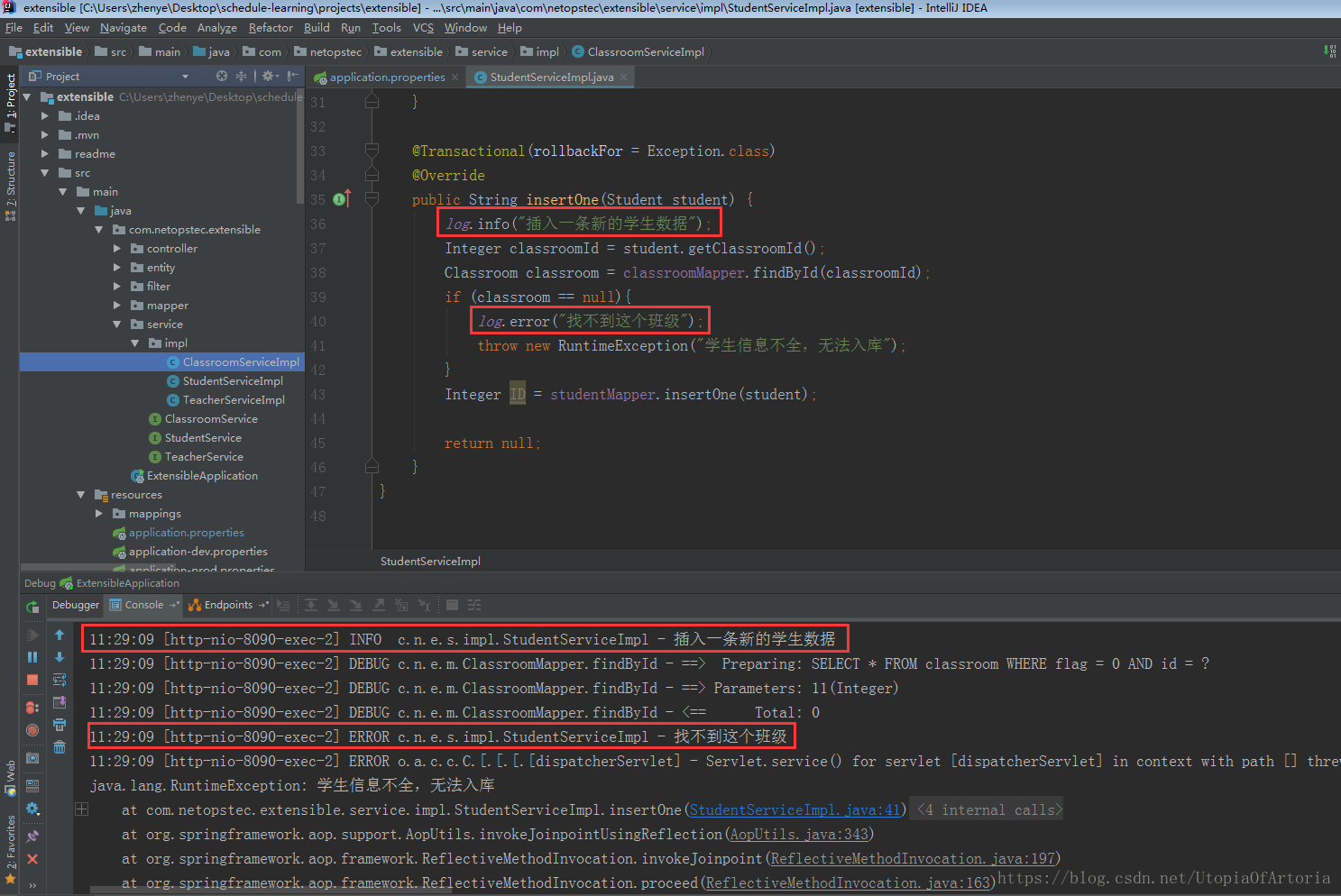Open AopUtils.java:343 link
This screenshot has width=1341, height=896.
pyautogui.click(x=800, y=834)
